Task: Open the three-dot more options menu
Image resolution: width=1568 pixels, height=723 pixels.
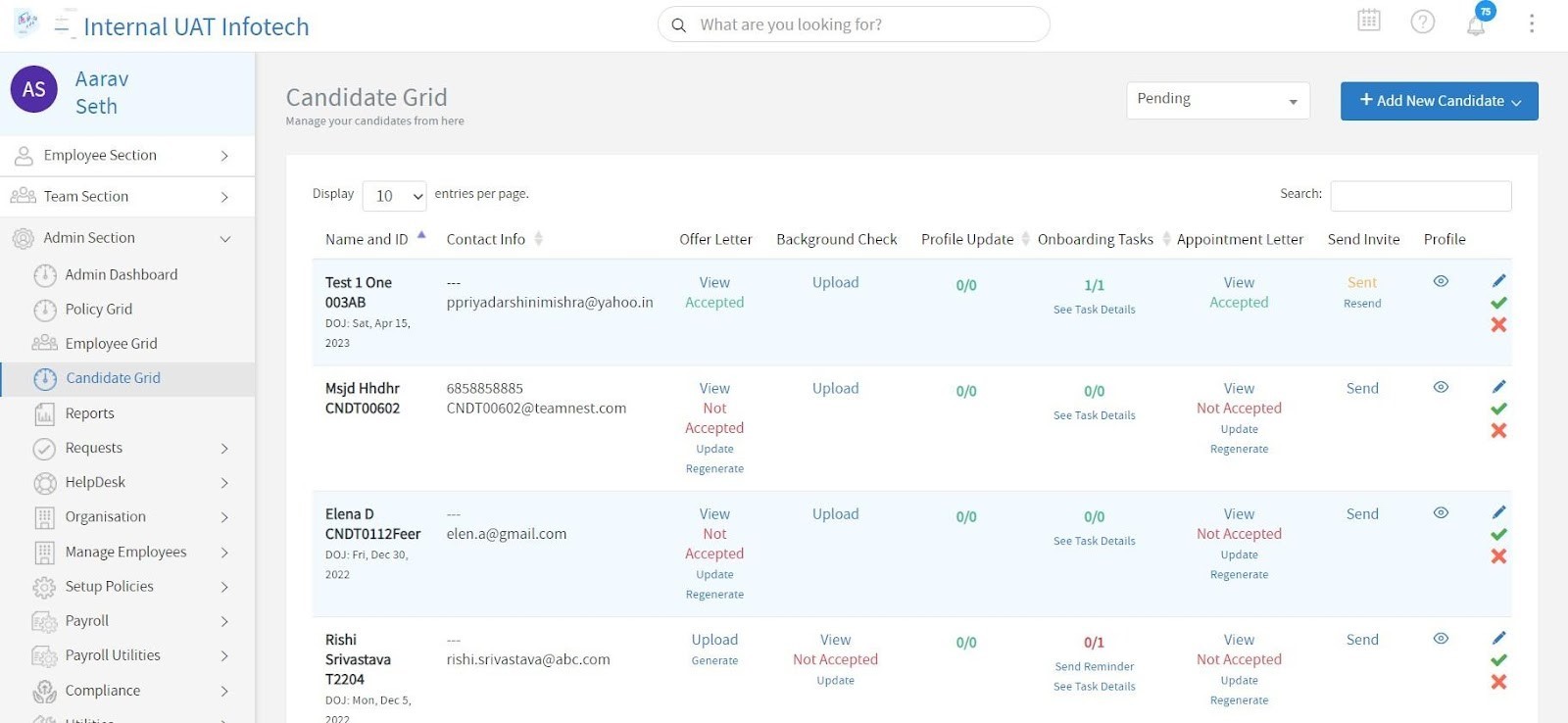Action: tap(1532, 23)
